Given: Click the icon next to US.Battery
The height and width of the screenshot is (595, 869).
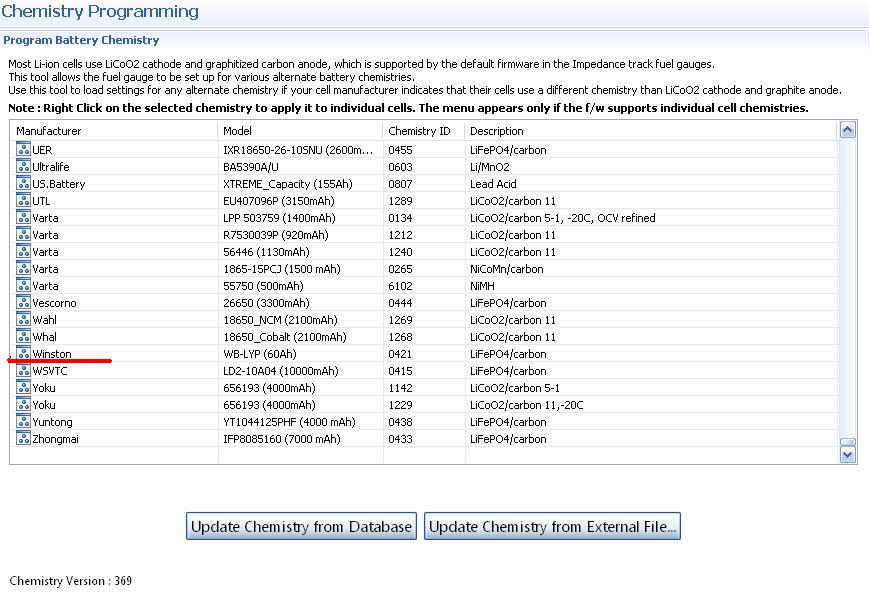Looking at the screenshot, I should coord(23,183).
